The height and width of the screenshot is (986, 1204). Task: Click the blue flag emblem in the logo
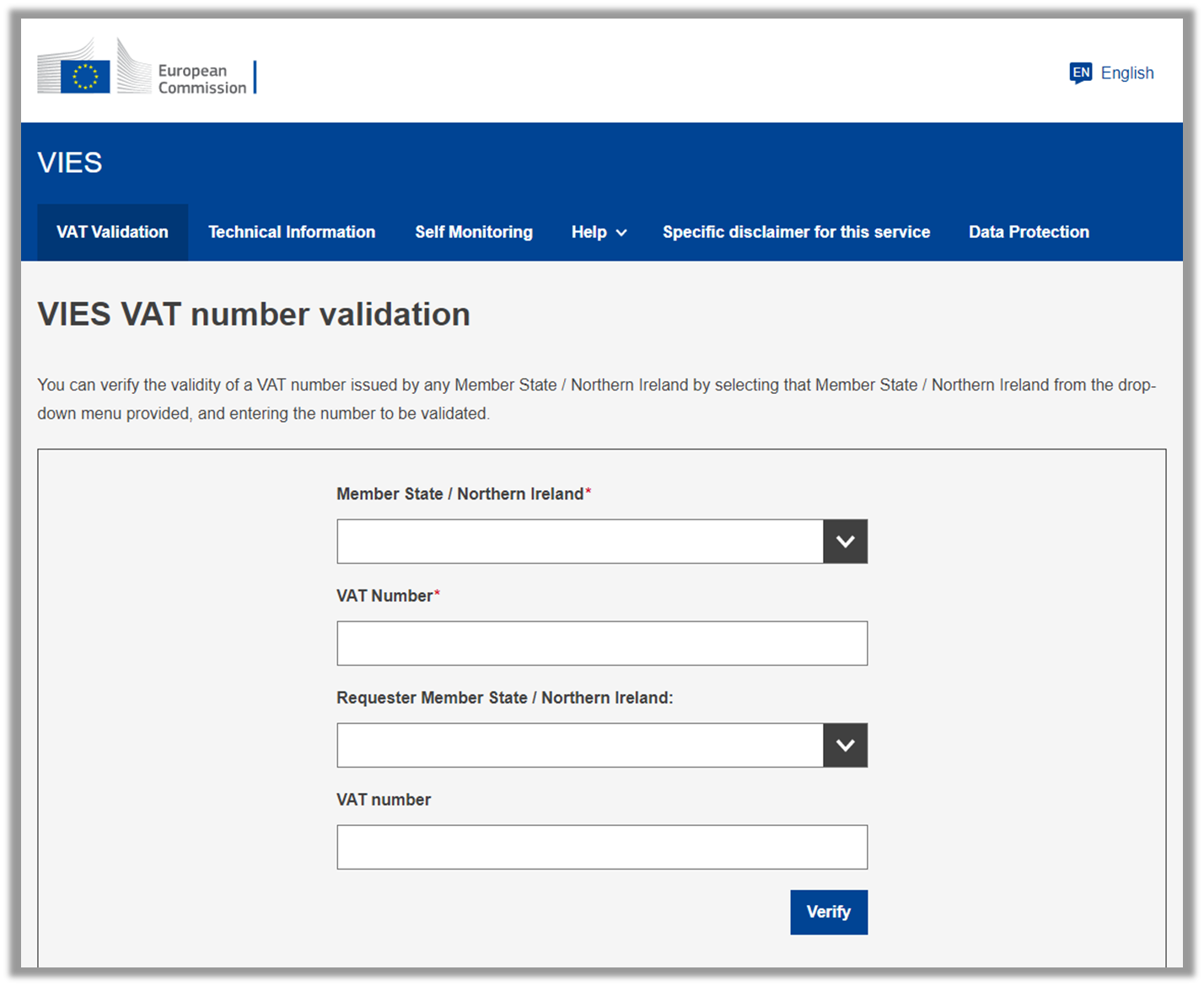click(84, 75)
